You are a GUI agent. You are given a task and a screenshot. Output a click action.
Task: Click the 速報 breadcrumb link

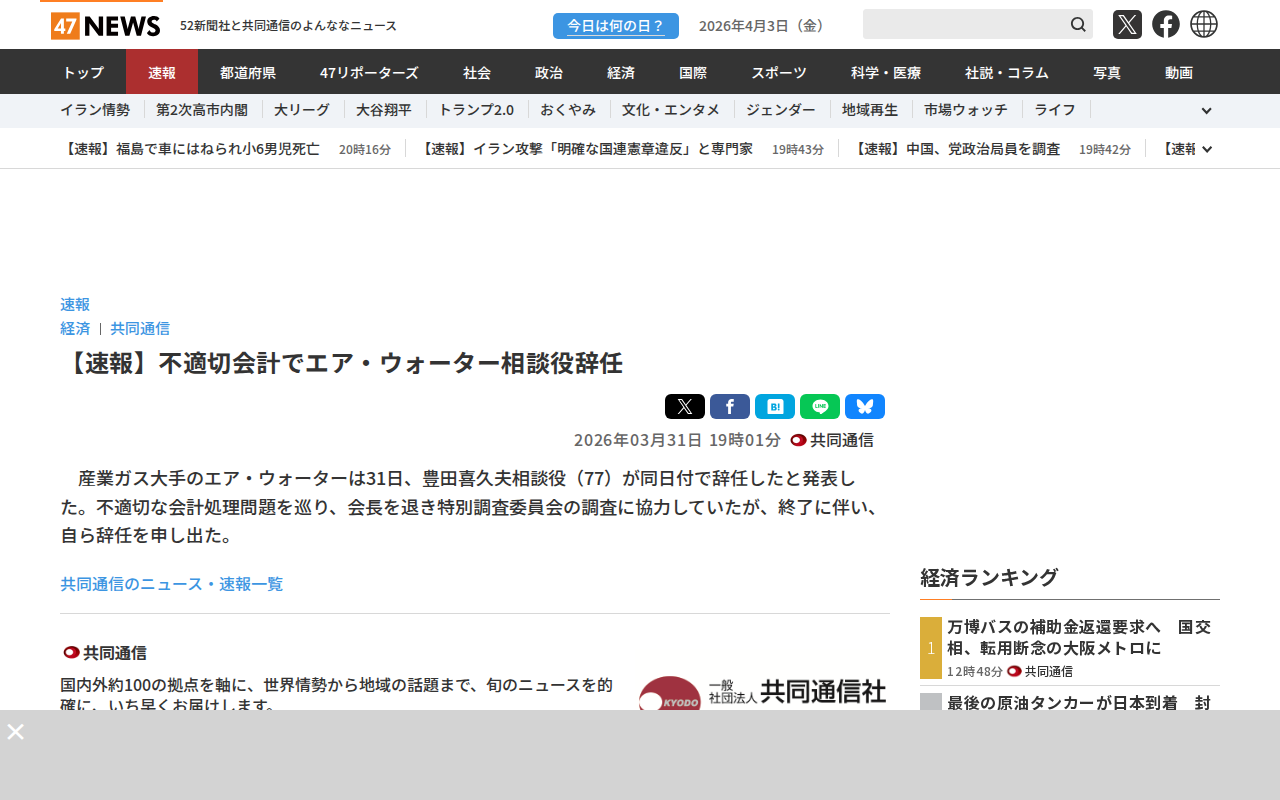coord(75,304)
